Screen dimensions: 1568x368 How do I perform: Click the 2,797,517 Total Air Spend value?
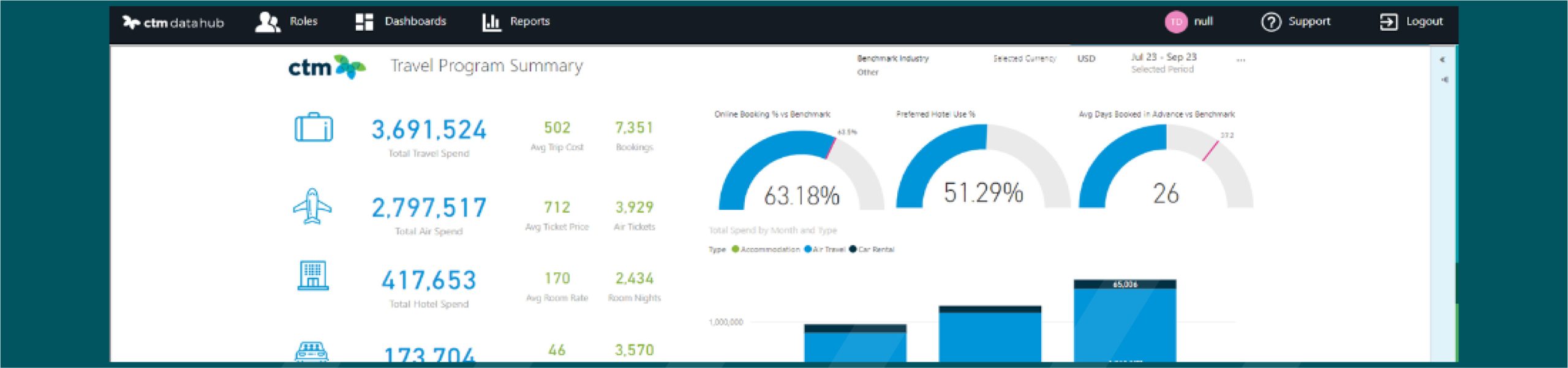pos(429,207)
